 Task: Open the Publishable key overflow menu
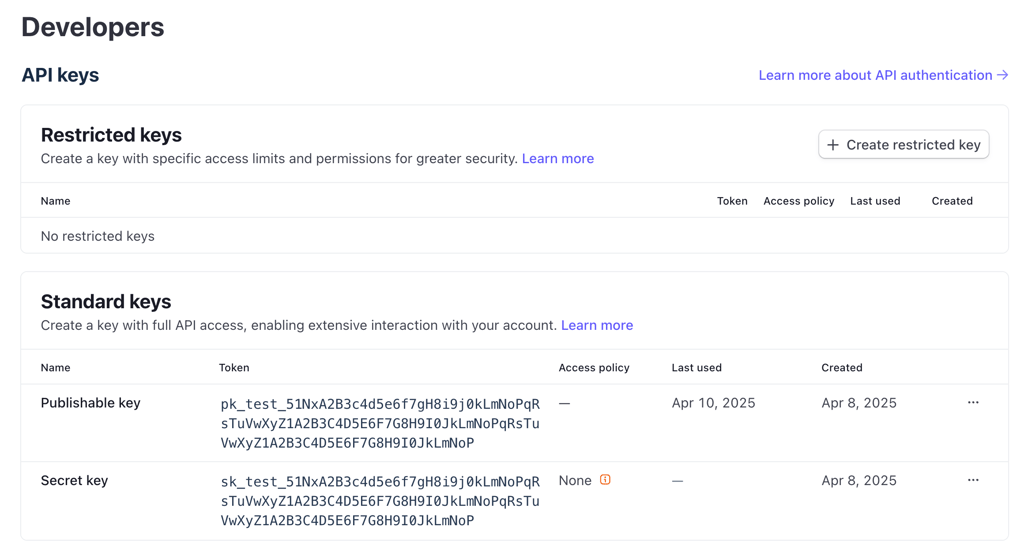tap(973, 403)
